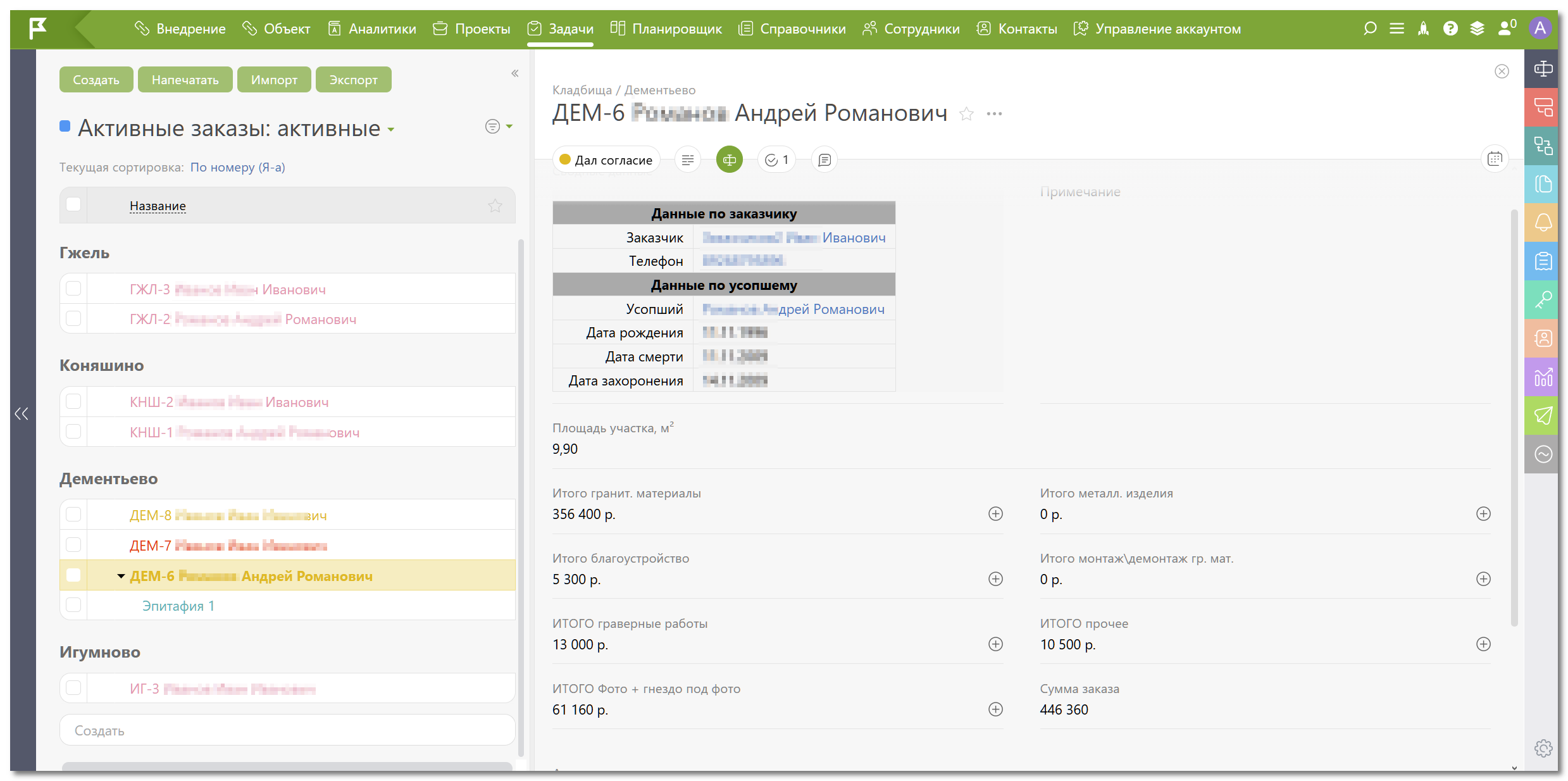The image size is (1568, 781).
Task: Click the star icon next to ДЕМ-6 title
Action: [966, 114]
